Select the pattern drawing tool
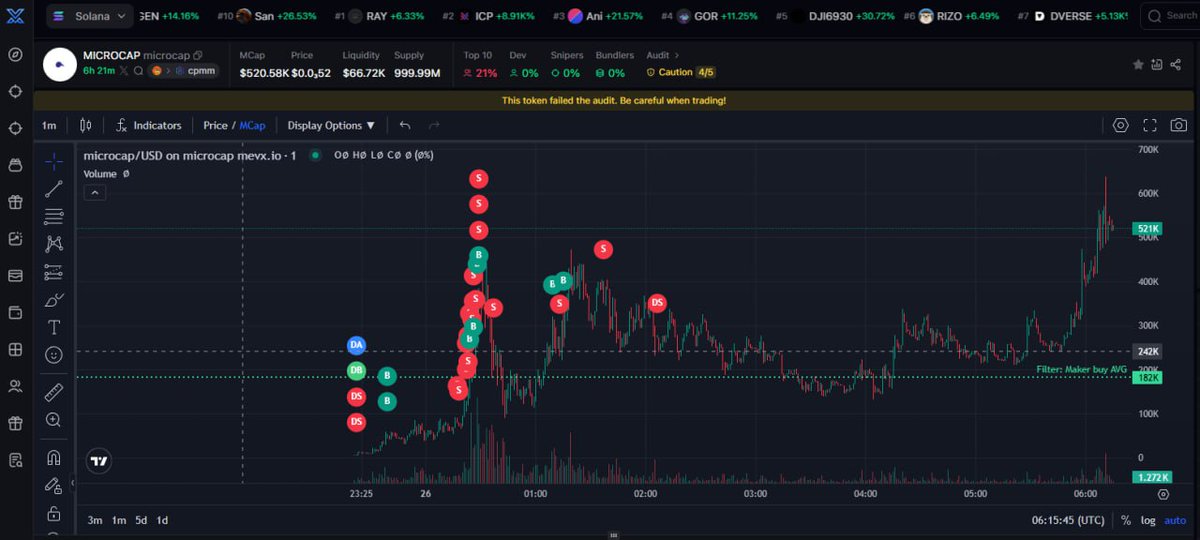This screenshot has height=540, width=1200. click(54, 243)
